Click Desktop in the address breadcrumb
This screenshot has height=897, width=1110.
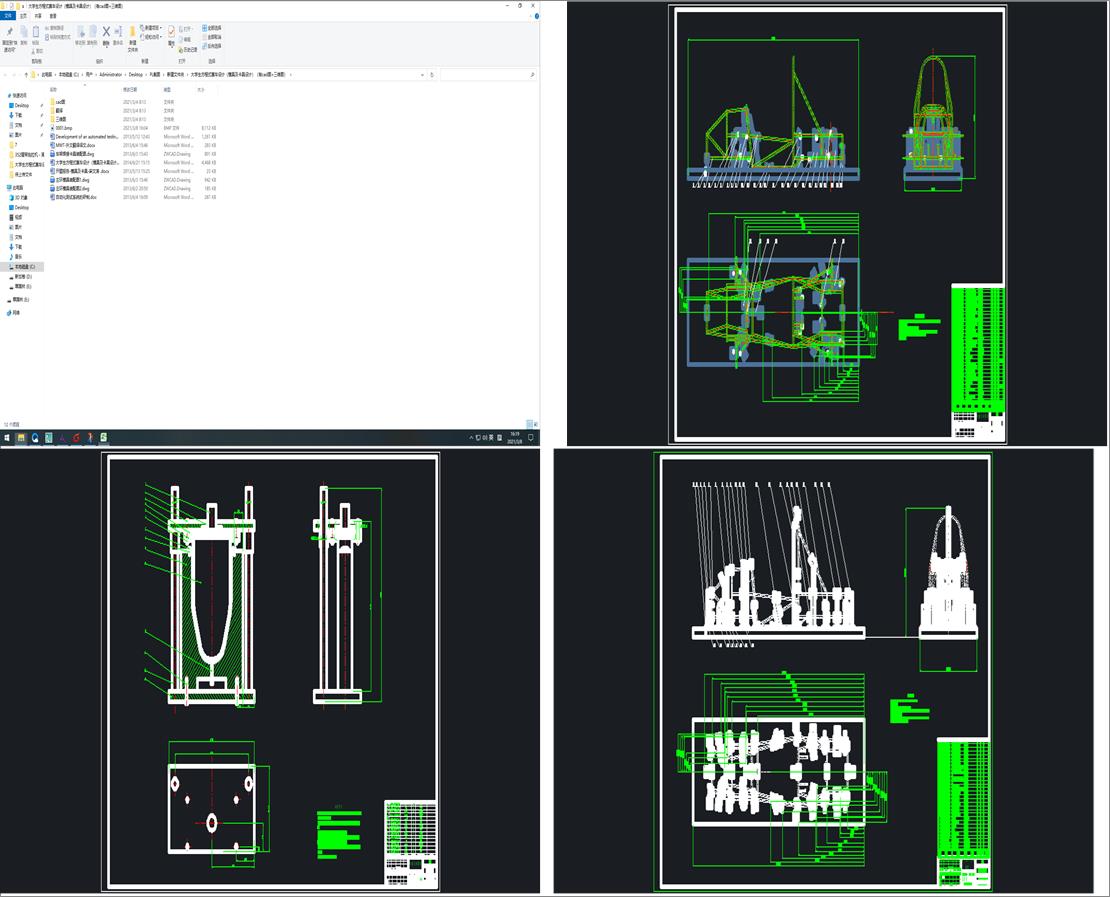pos(135,74)
